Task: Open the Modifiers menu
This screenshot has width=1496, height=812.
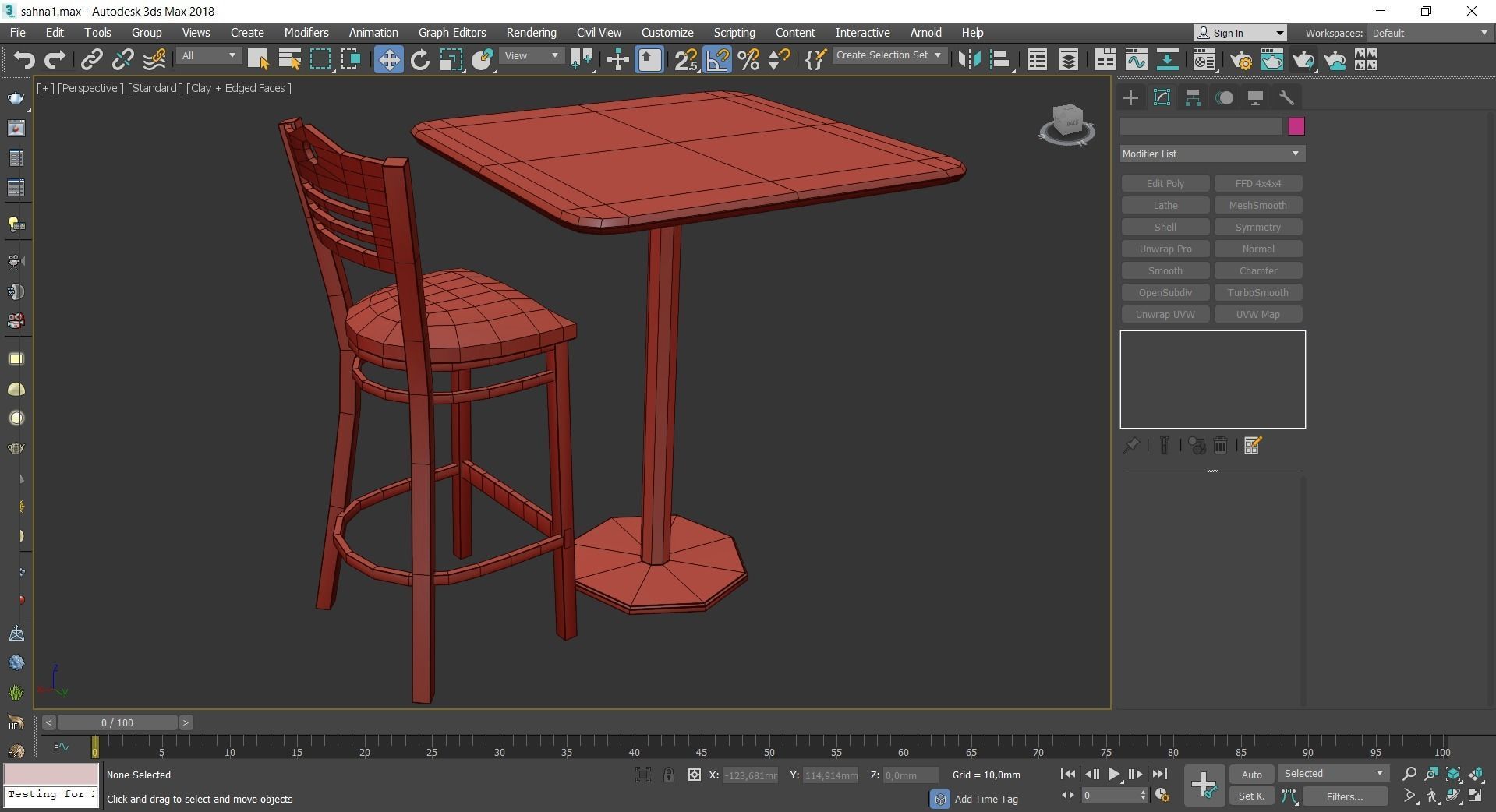Action: 306,33
